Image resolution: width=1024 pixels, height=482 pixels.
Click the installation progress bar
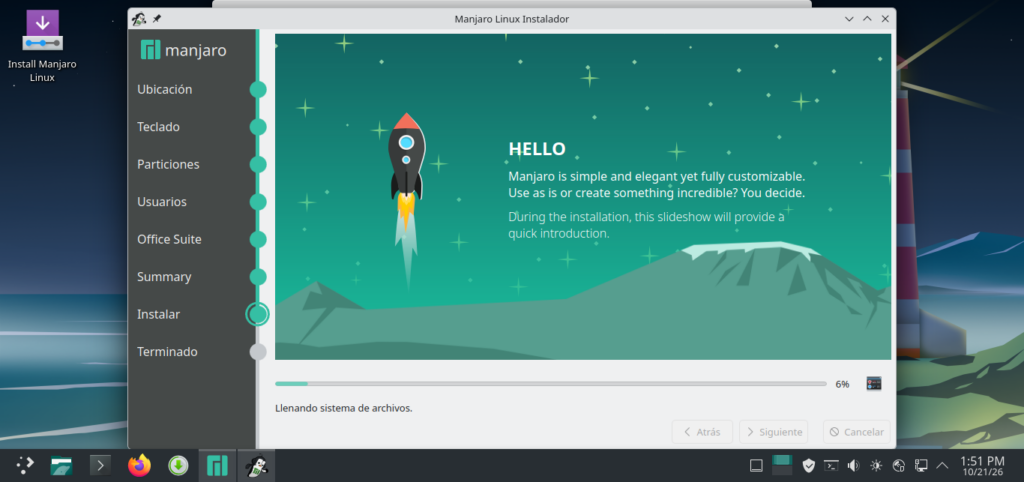(x=551, y=384)
